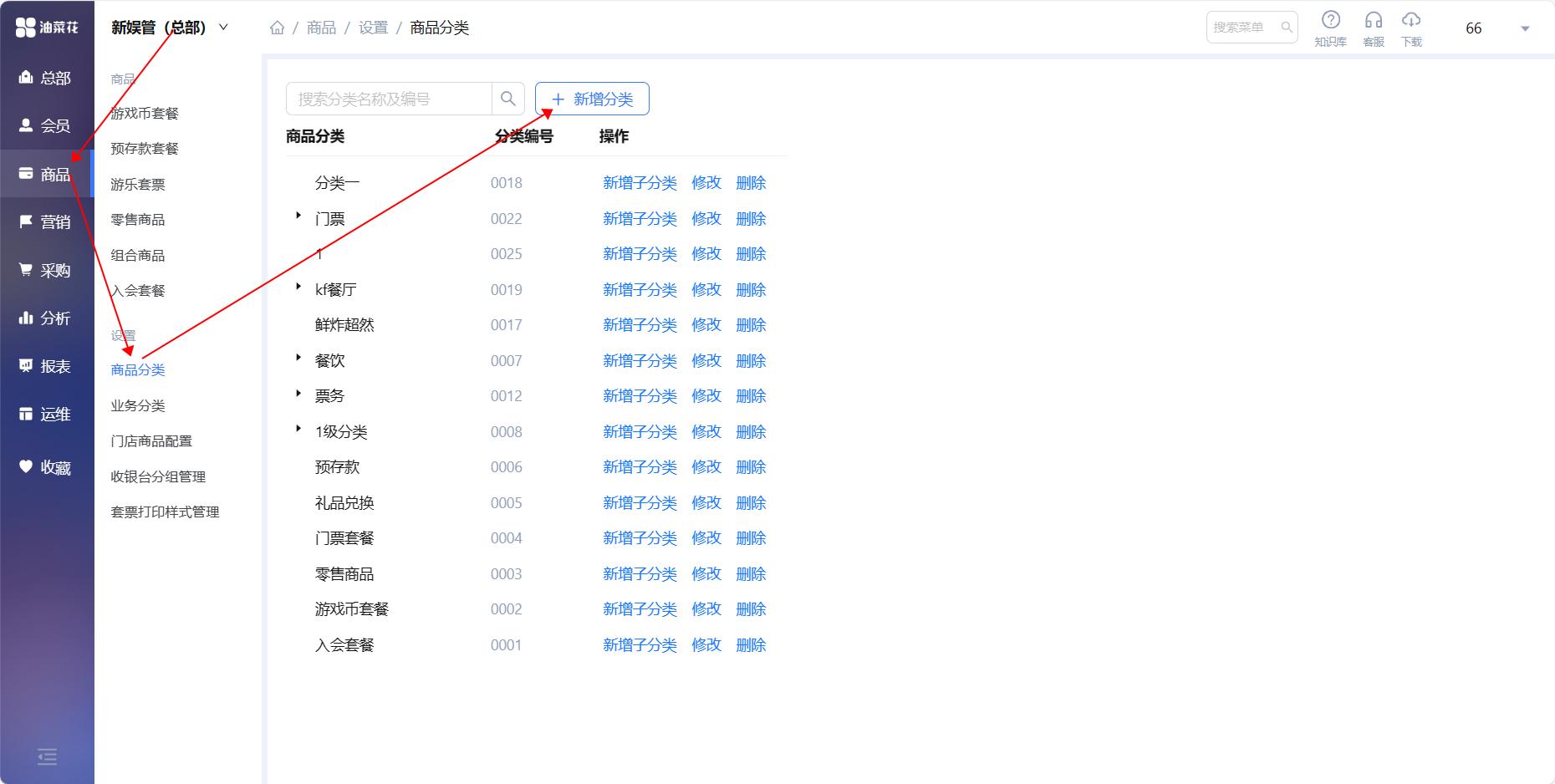Open 游戏币套餐 menu item
This screenshot has height=784, width=1555.
(x=145, y=113)
